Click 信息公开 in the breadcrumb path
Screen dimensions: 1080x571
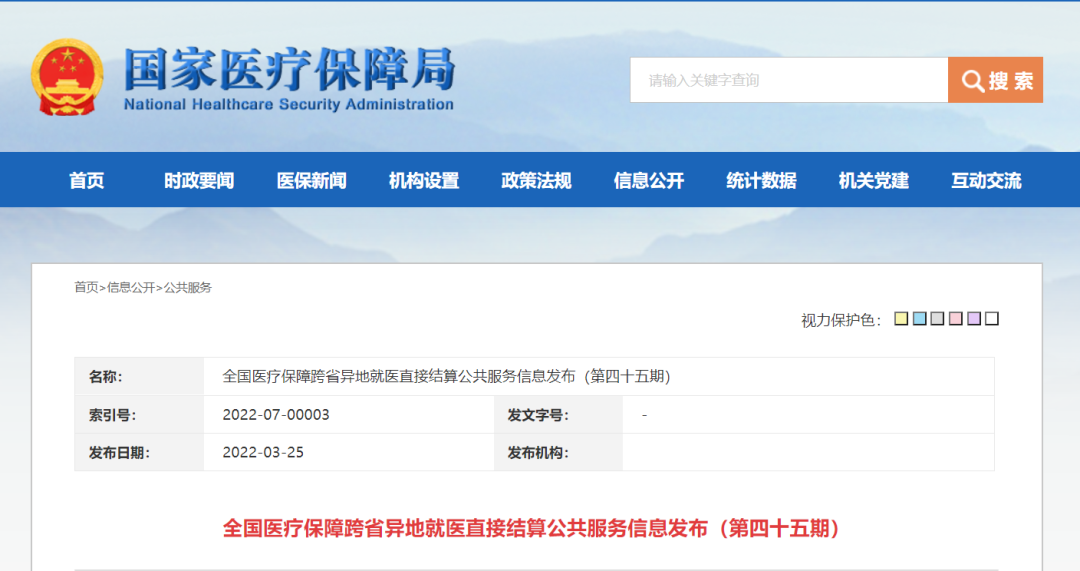pyautogui.click(x=131, y=288)
